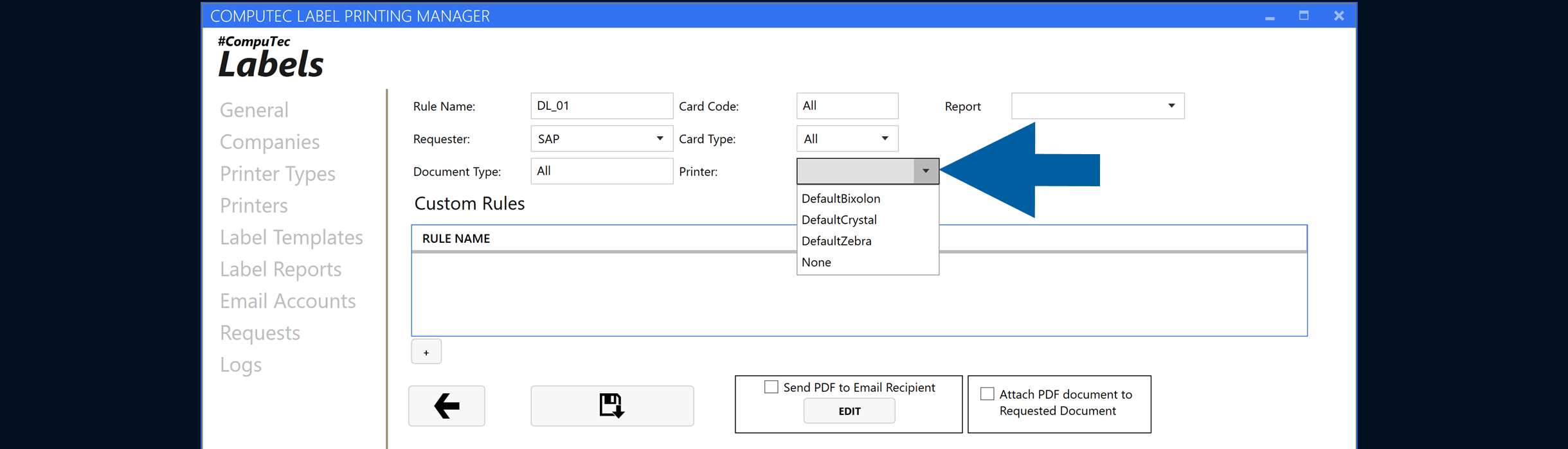
Task: Switch to Label Reports section
Action: pos(280,269)
